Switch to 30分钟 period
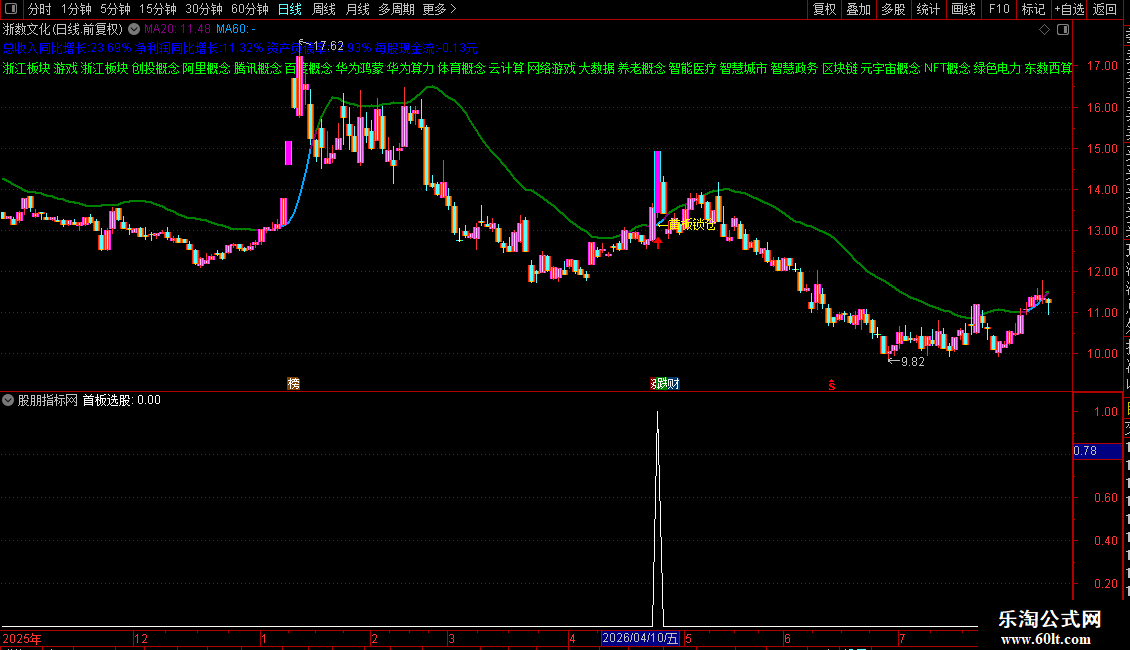Screen dimensions: 1130x650 pos(204,9)
